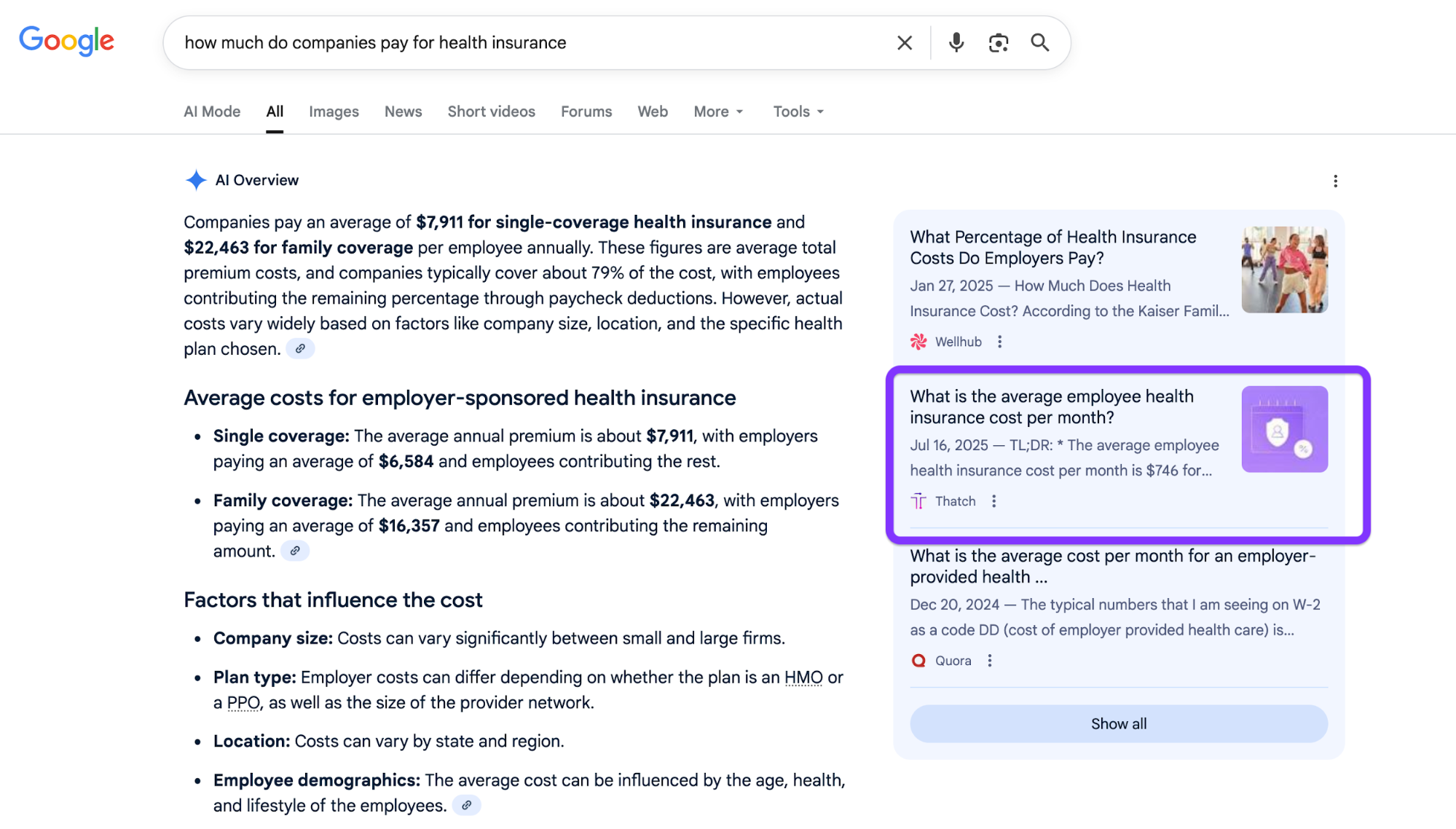The image size is (1456, 829).
Task: Expand the More search filters dropdown
Action: point(718,111)
